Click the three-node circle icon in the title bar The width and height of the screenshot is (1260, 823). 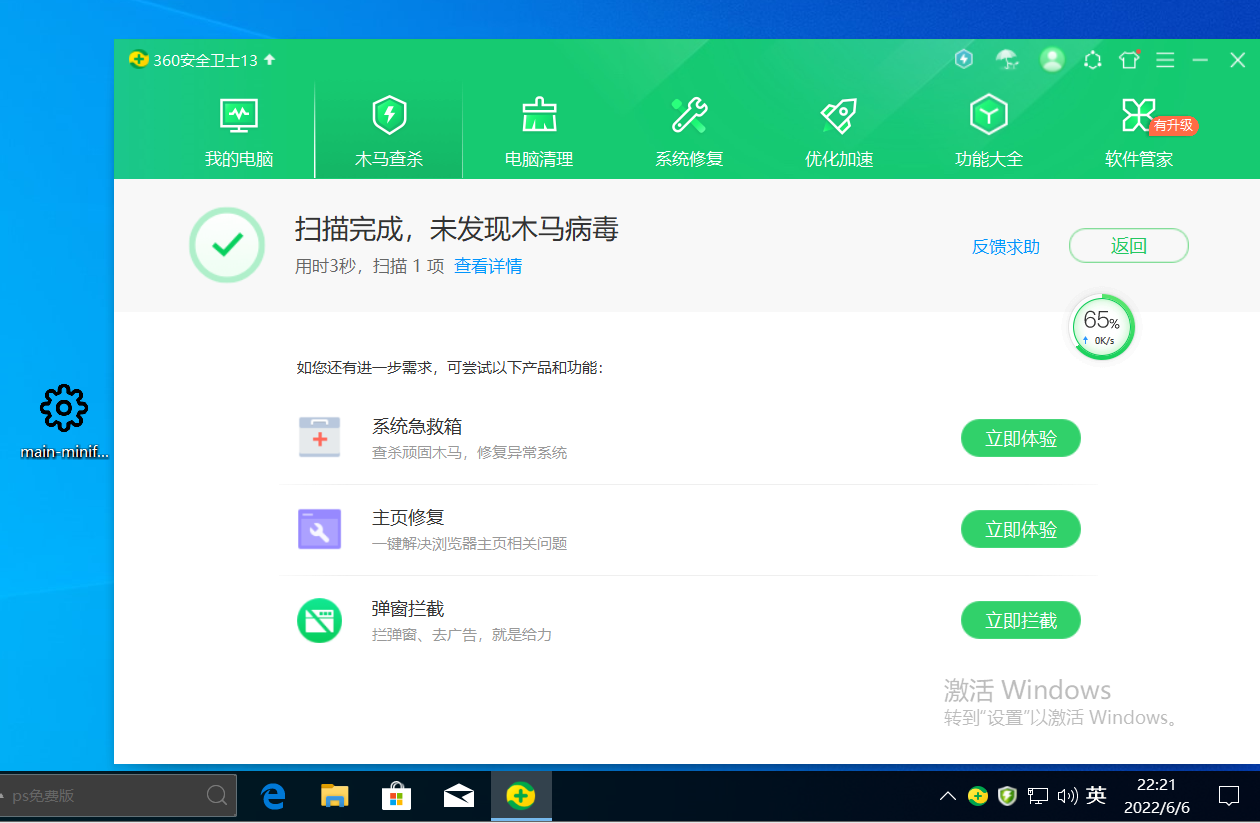1093,60
